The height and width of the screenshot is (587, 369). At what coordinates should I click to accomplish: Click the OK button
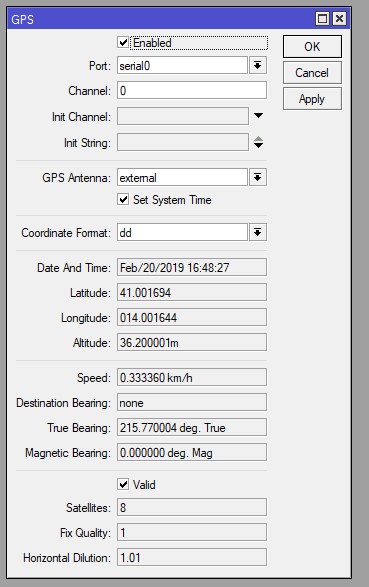point(312,46)
